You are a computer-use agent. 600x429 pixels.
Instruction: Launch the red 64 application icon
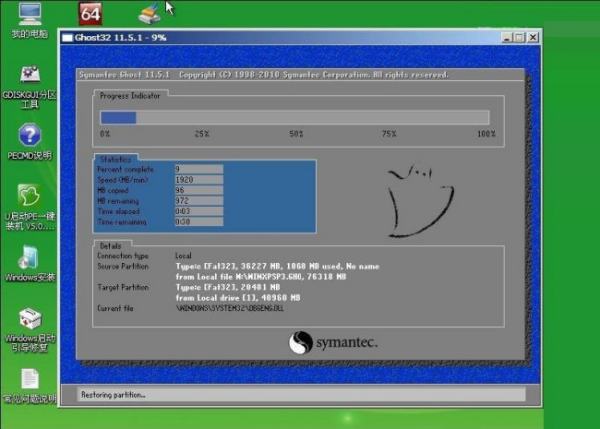click(x=90, y=13)
